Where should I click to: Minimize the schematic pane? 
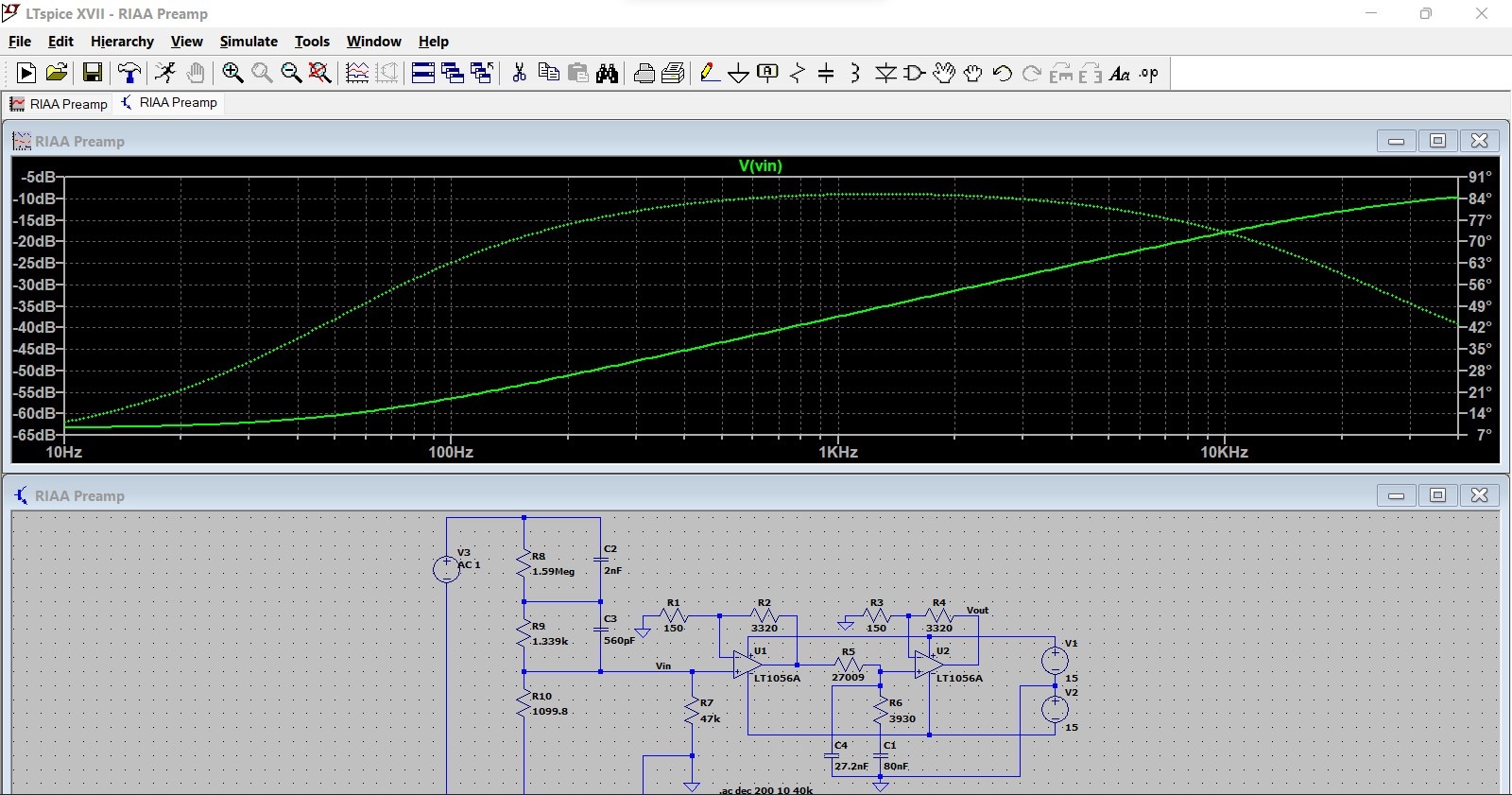point(1396,495)
